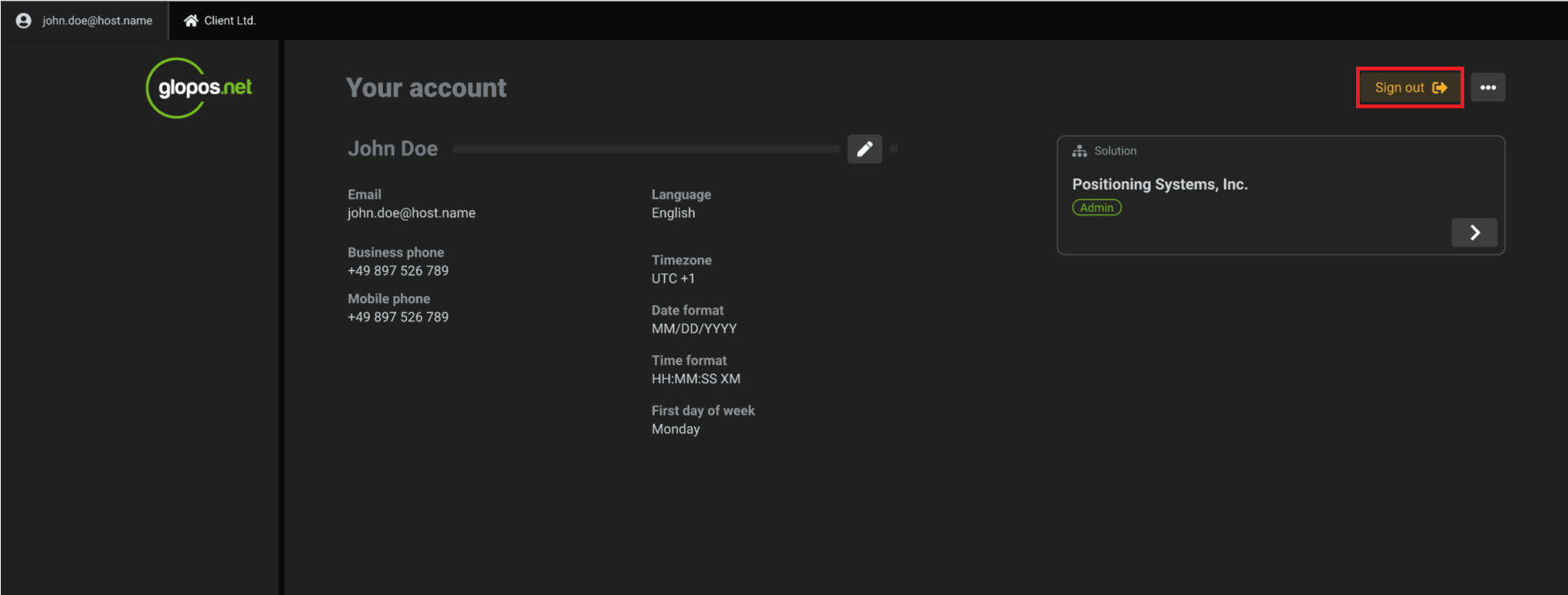Click the green Admin role badge
The height and width of the screenshot is (595, 1568).
click(1096, 207)
